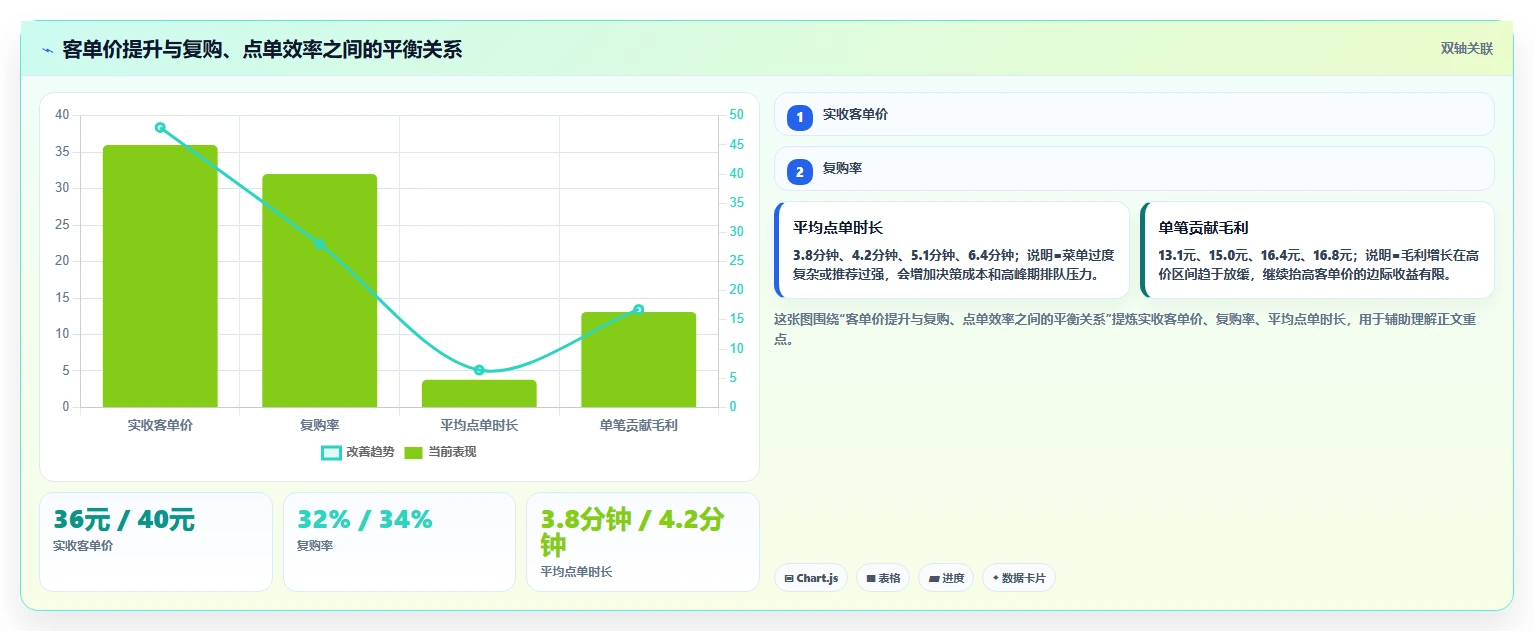1534x631 pixels.
Task: Click the summary paragraph starting 这张图围绕
Action: pyautogui.click(x=1125, y=329)
